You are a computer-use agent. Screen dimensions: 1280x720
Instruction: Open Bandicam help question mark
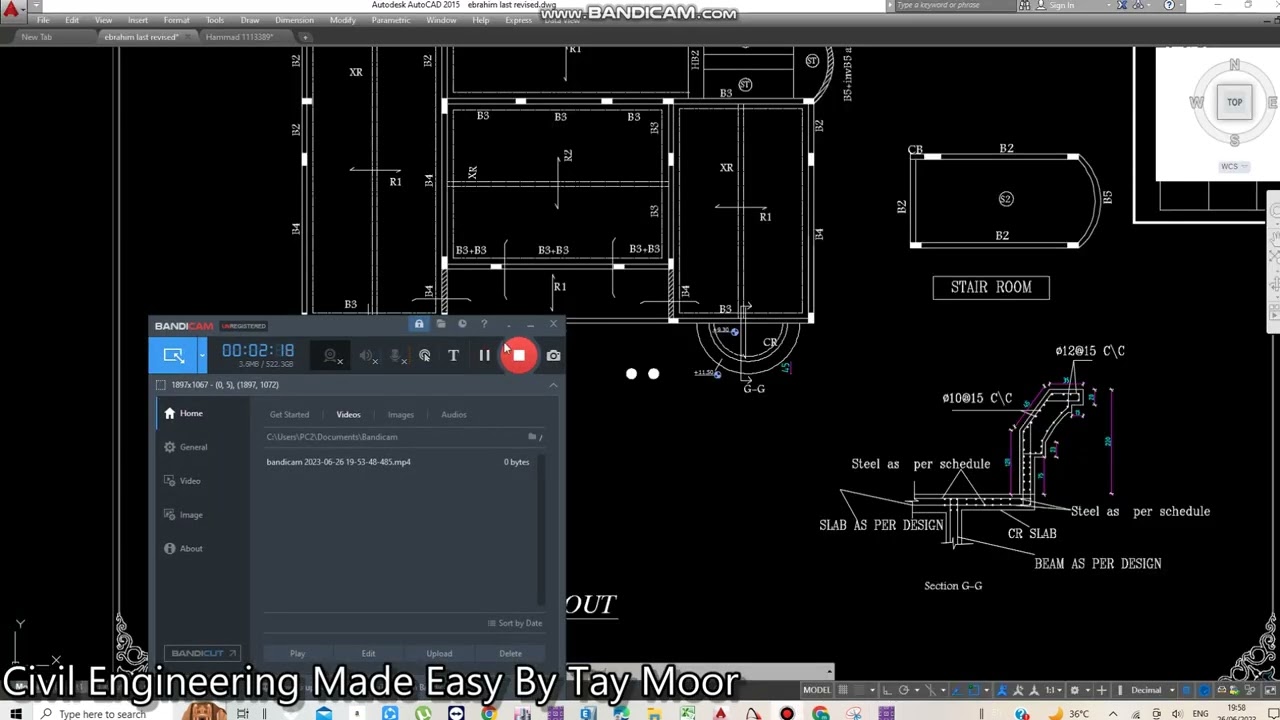tap(484, 324)
